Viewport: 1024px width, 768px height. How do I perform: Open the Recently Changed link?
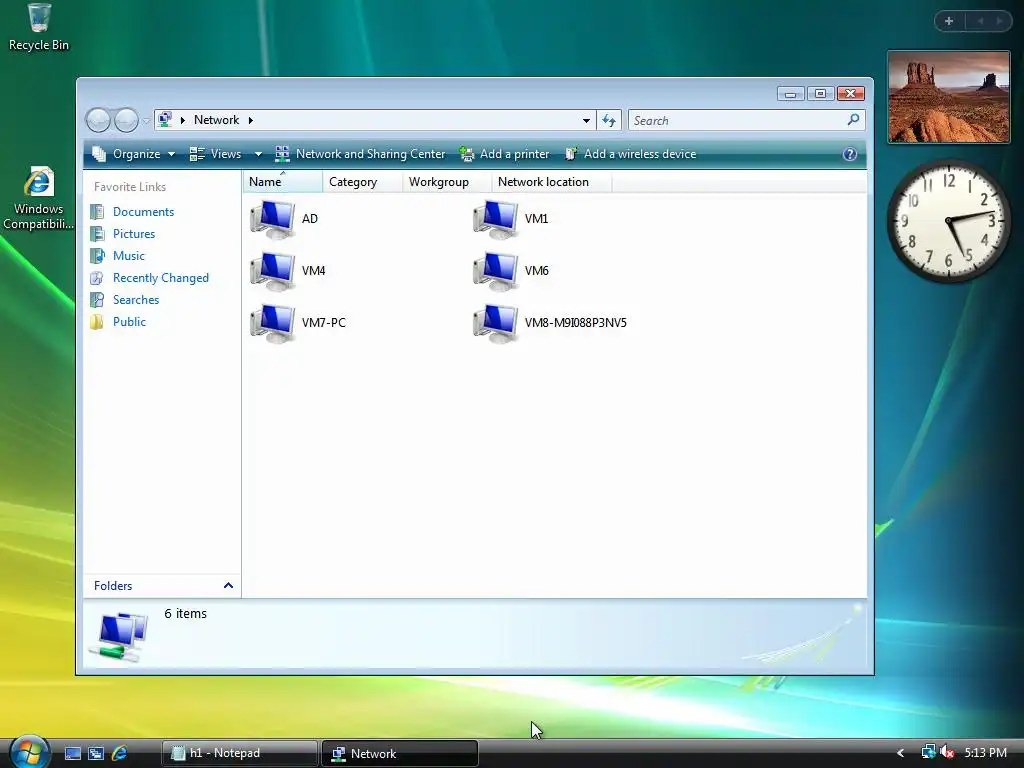click(x=161, y=278)
